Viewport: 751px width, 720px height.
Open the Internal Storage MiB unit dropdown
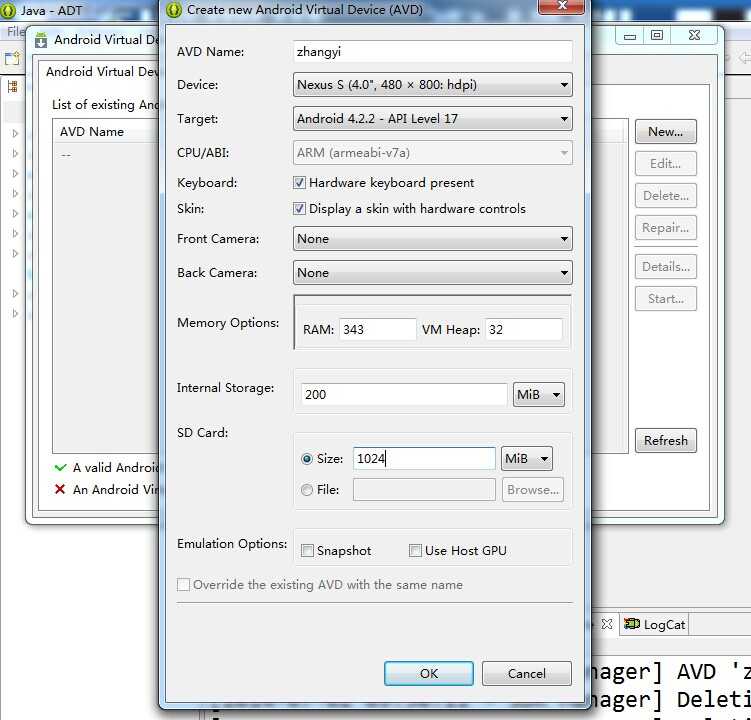pos(539,395)
